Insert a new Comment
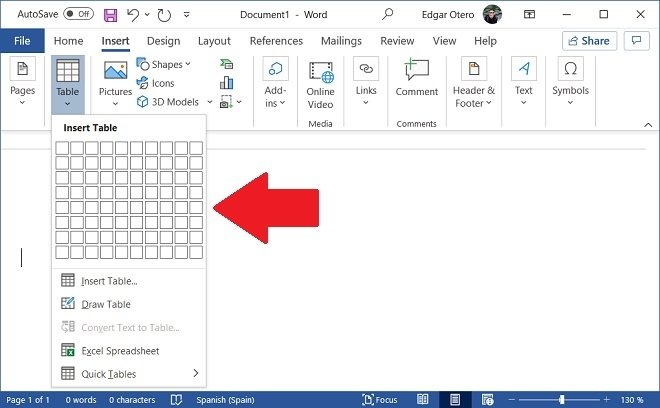 pos(417,79)
